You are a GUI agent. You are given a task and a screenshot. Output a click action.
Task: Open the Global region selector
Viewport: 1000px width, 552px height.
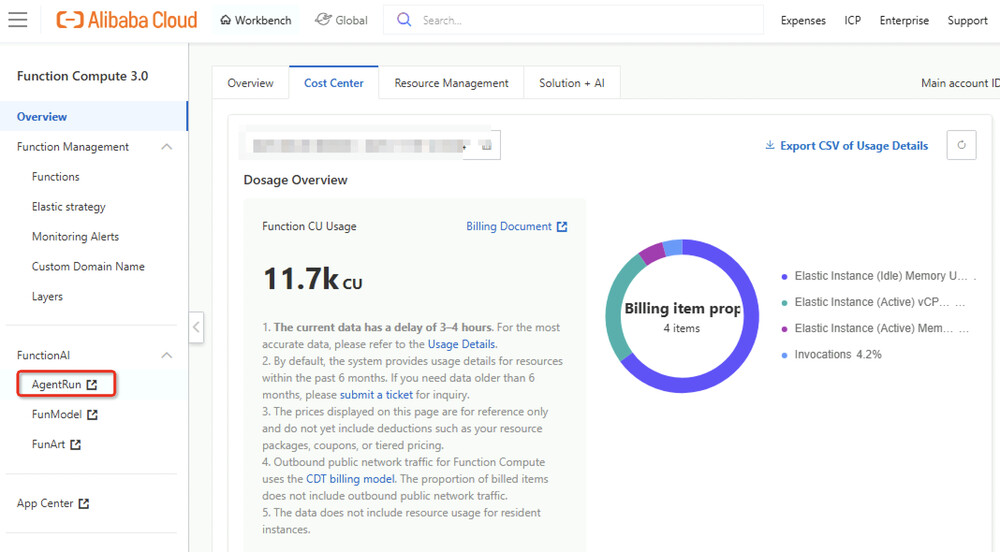341,20
